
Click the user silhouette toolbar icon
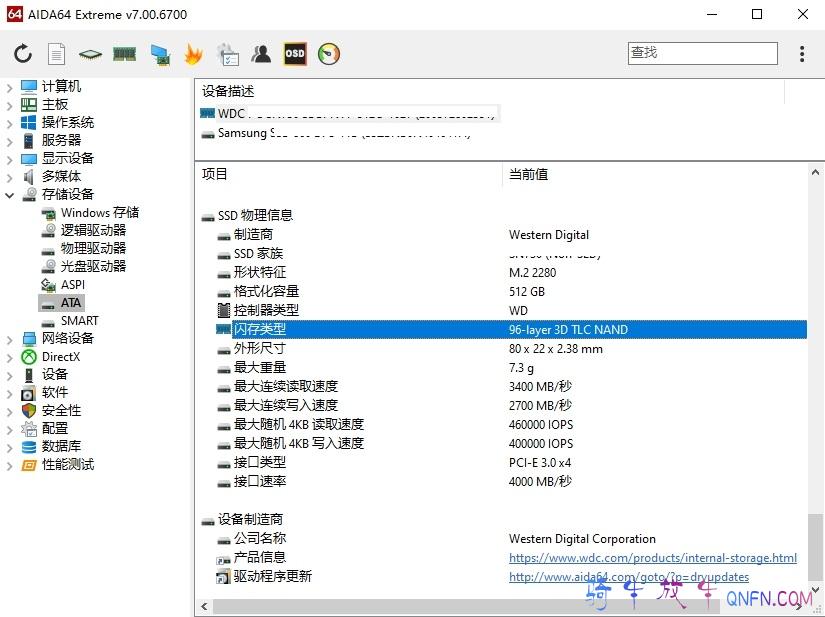coord(261,54)
